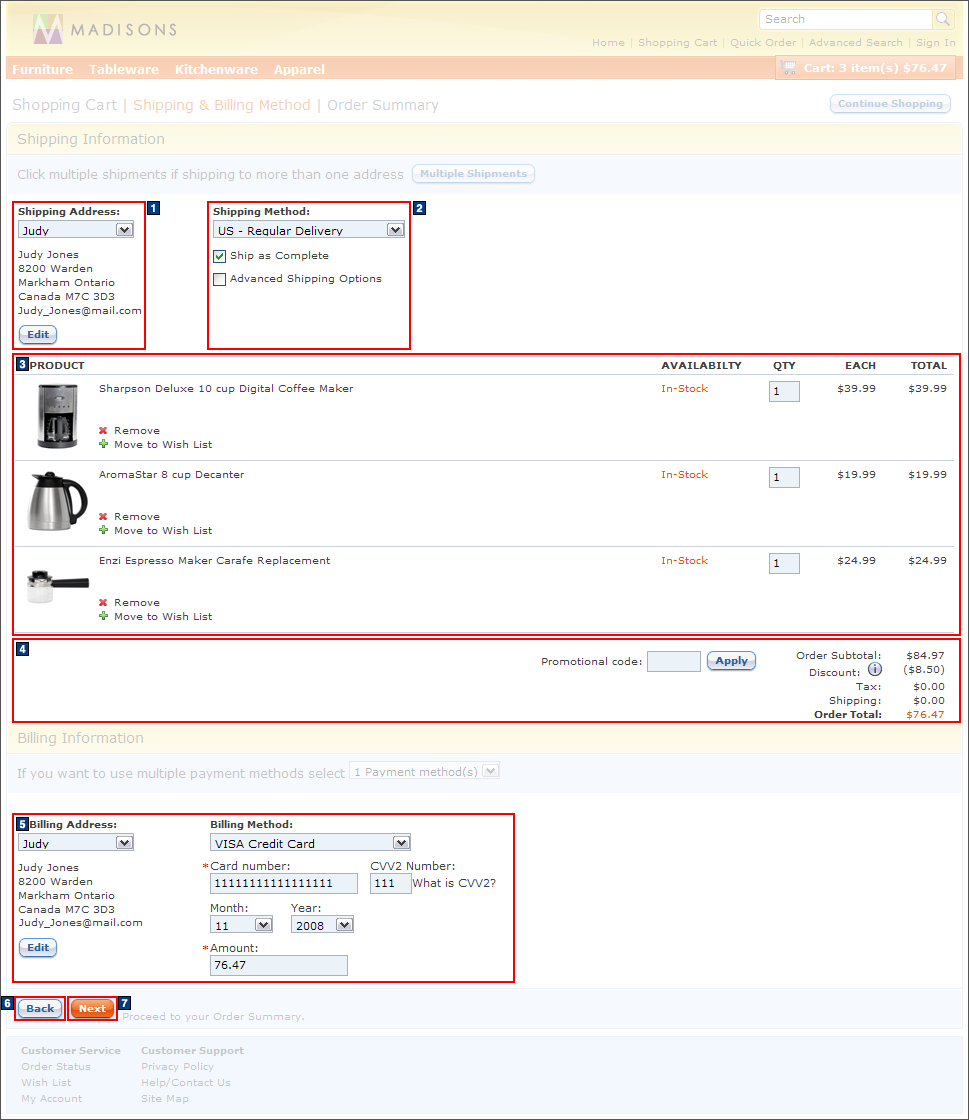Apply the promotional code
This screenshot has width=969, height=1120.
(731, 661)
